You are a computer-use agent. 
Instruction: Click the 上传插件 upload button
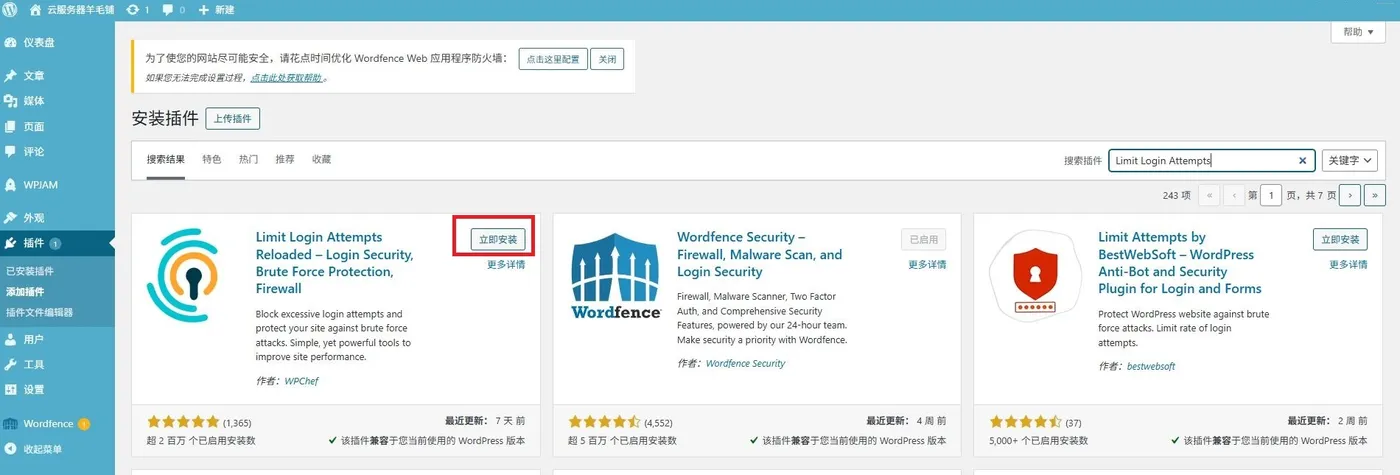(x=233, y=119)
